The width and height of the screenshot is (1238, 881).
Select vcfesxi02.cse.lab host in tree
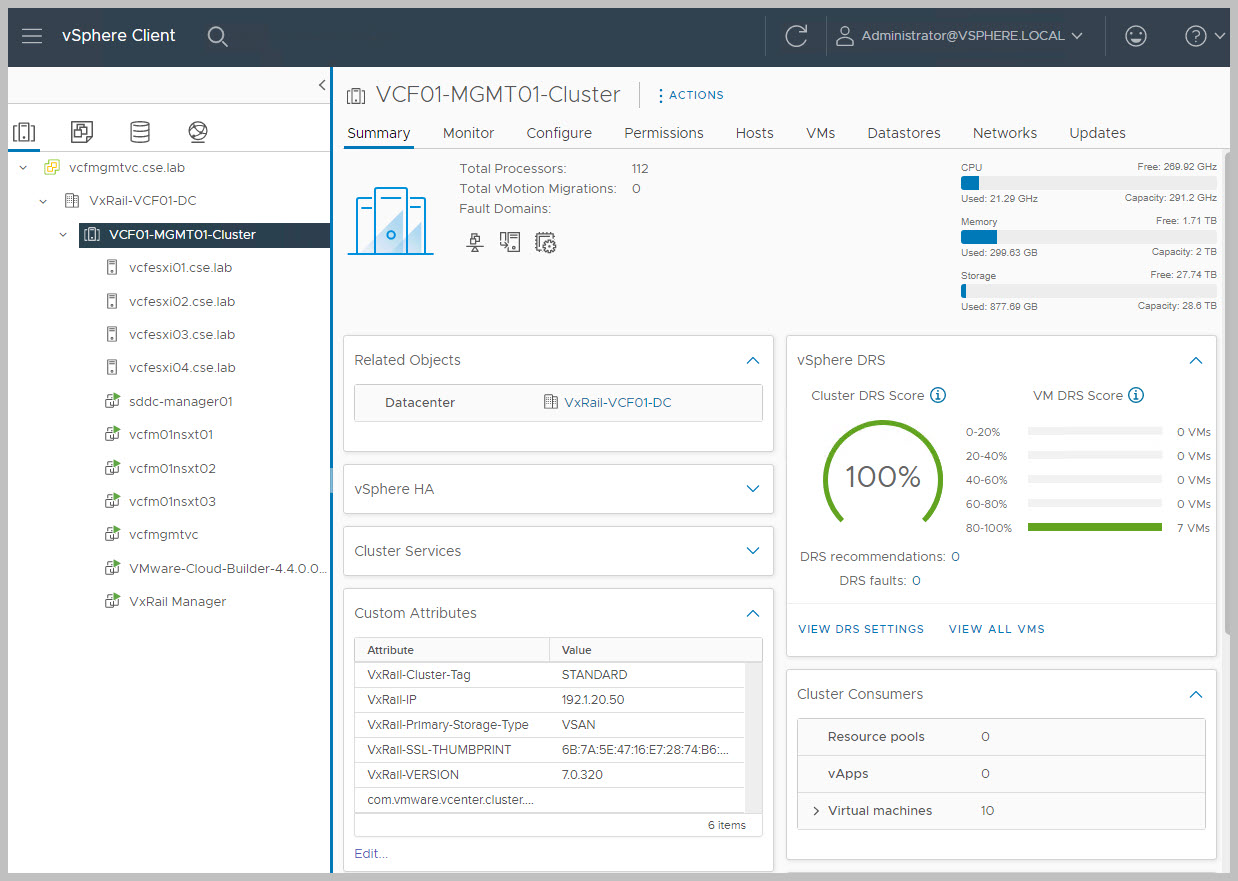[182, 301]
